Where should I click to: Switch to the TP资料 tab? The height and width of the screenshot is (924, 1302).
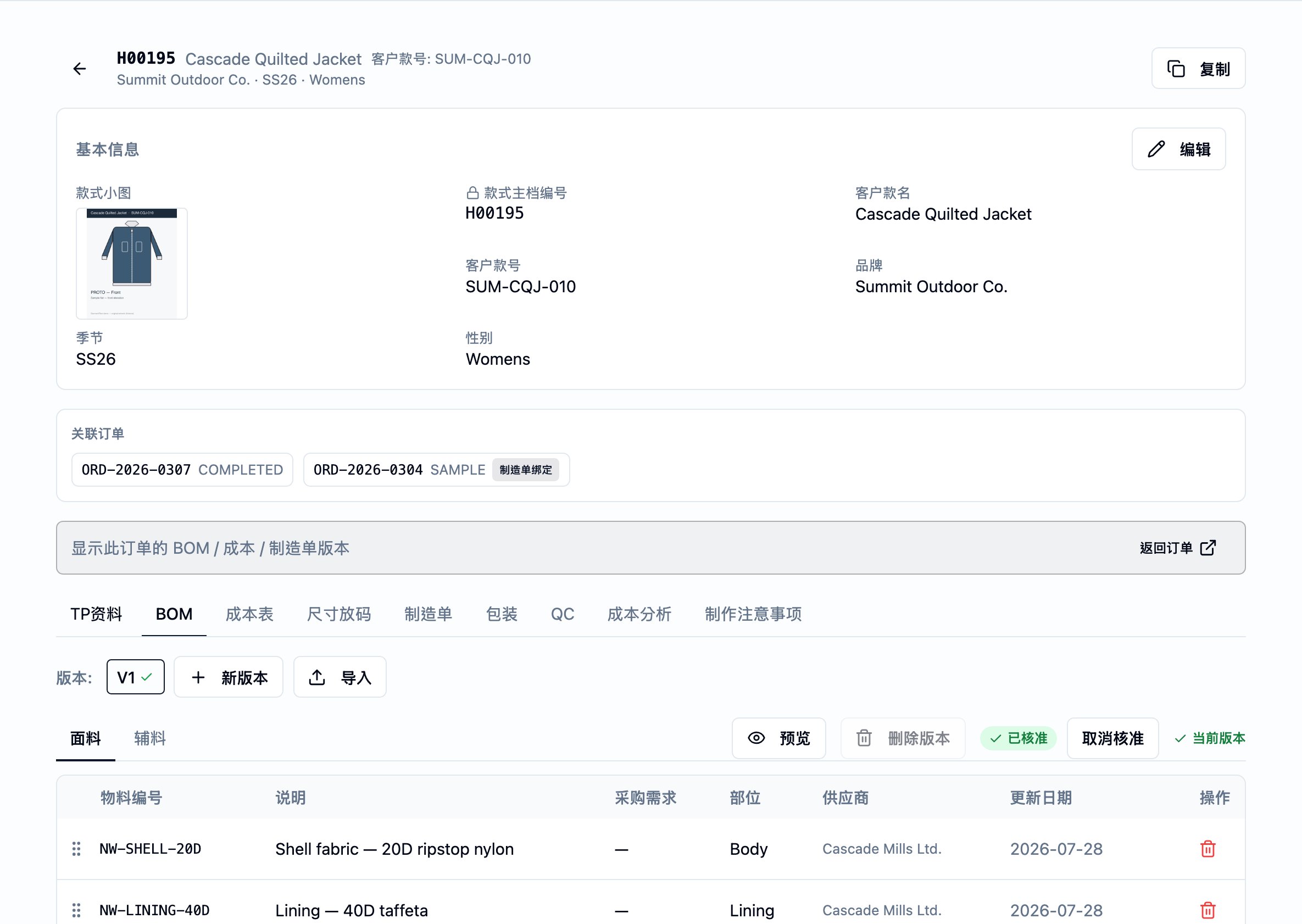tap(96, 614)
